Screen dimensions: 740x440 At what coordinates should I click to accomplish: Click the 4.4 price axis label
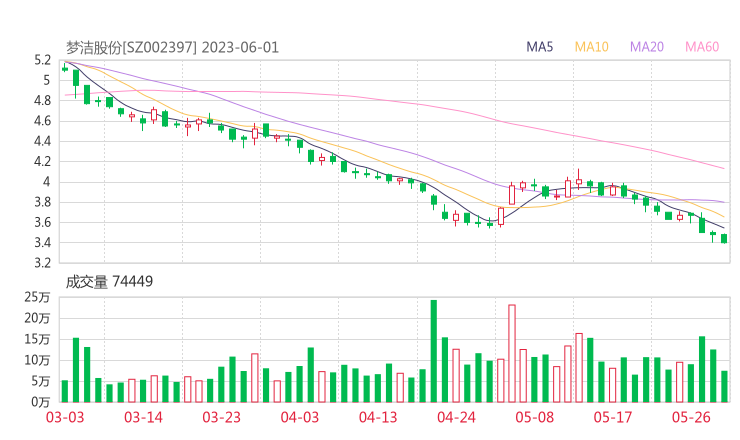[42, 141]
